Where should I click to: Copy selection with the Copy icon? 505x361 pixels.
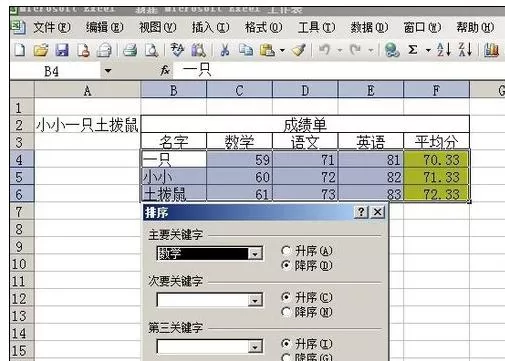(246, 50)
